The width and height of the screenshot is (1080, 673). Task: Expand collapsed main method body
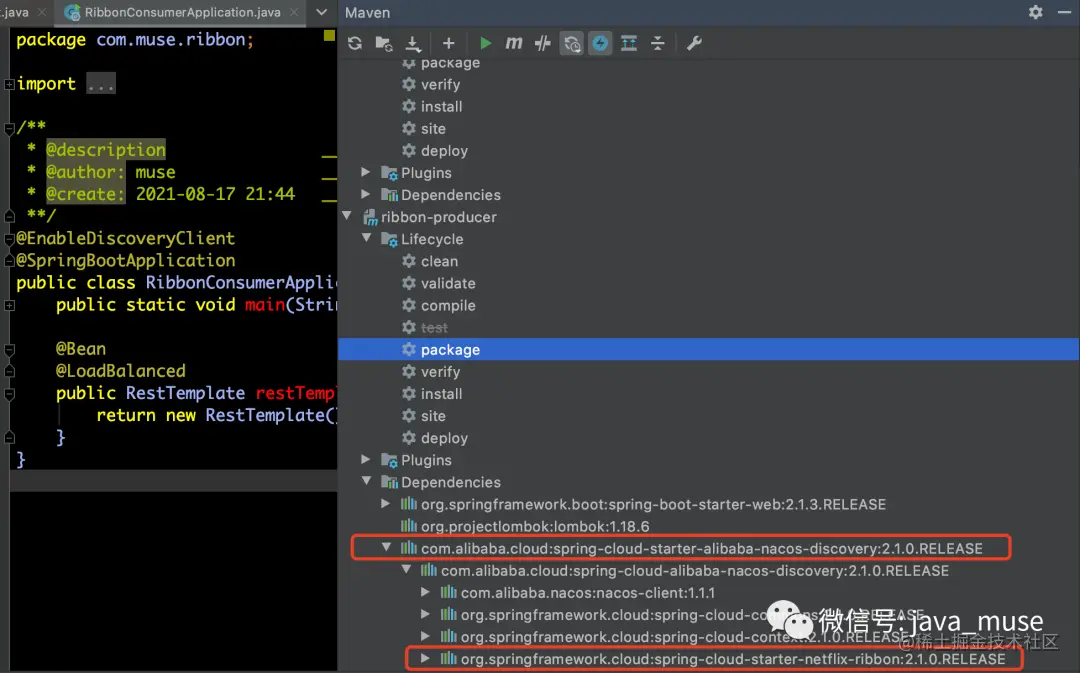click(10, 305)
